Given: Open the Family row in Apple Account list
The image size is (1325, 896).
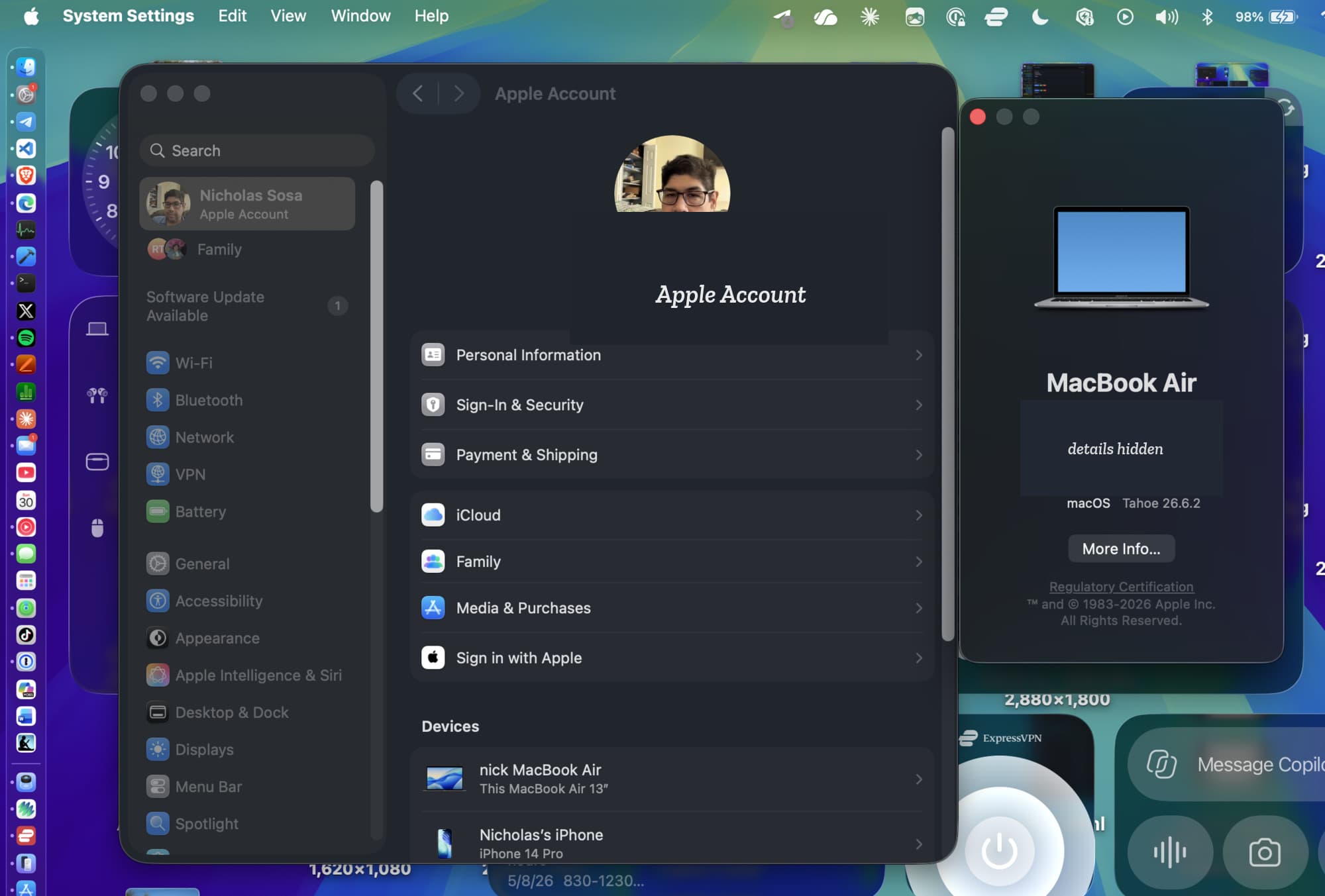Looking at the screenshot, I should [x=672, y=562].
